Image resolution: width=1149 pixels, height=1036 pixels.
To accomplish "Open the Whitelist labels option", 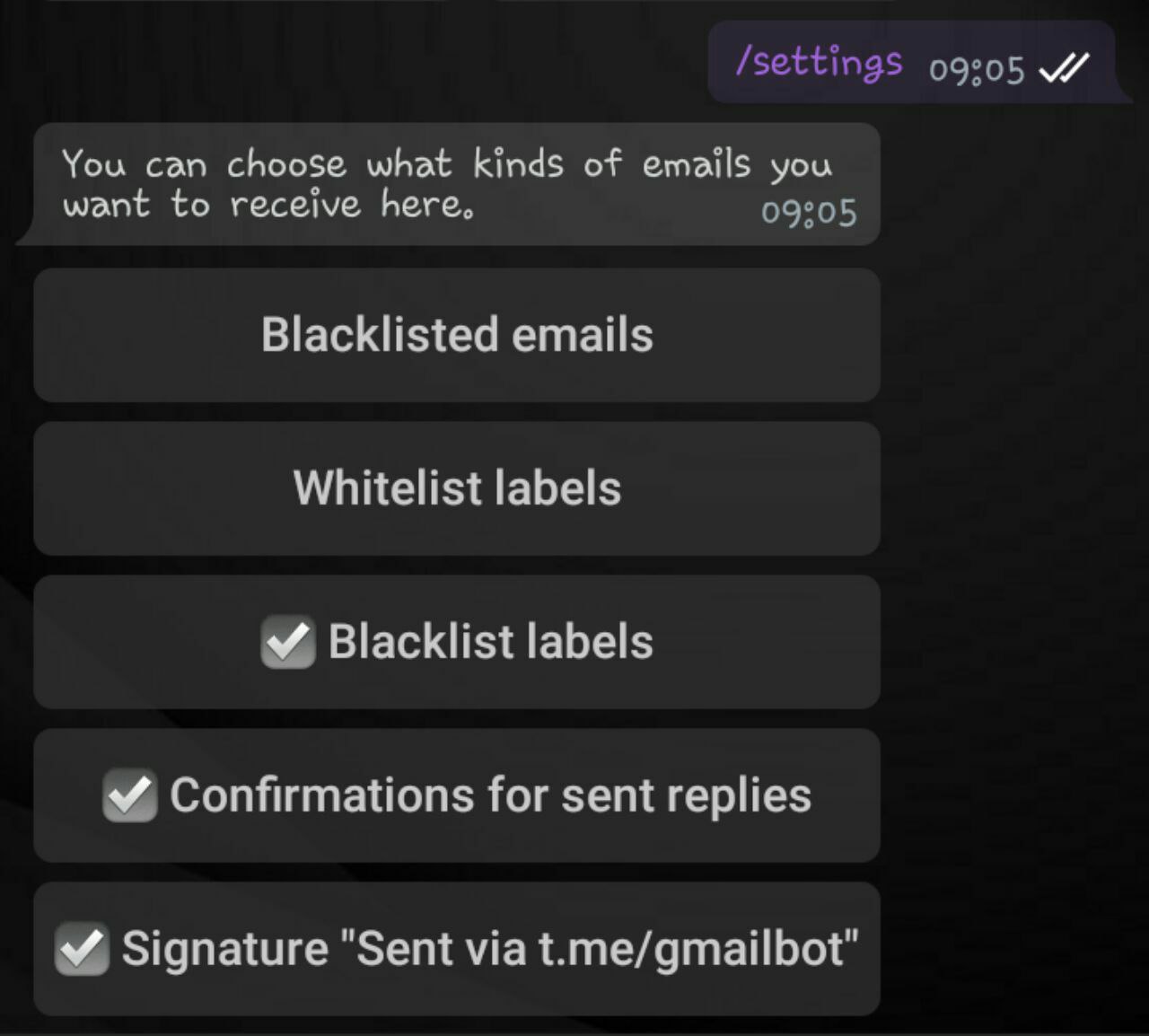I will [456, 488].
